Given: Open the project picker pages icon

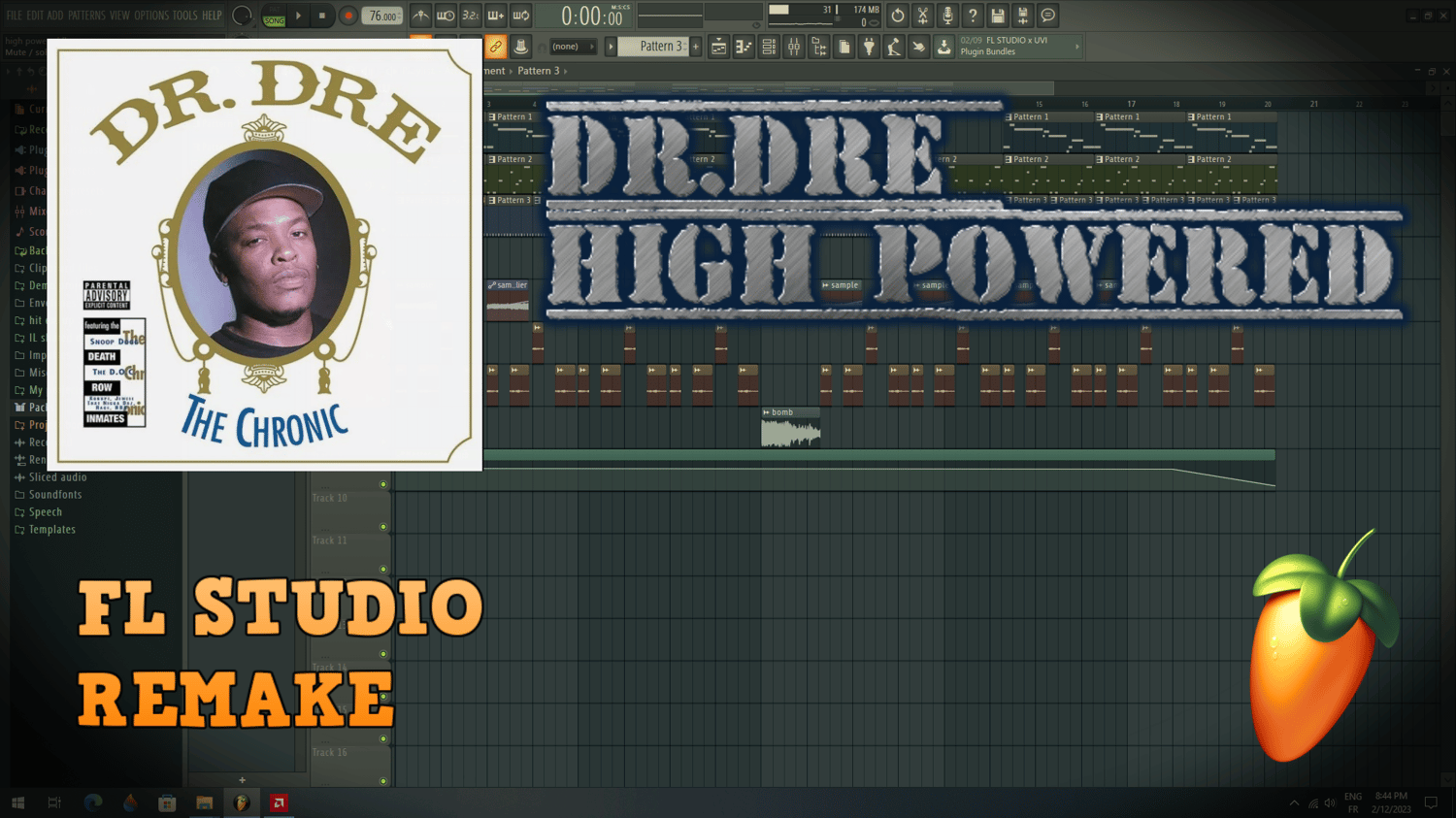Looking at the screenshot, I should tap(844, 47).
